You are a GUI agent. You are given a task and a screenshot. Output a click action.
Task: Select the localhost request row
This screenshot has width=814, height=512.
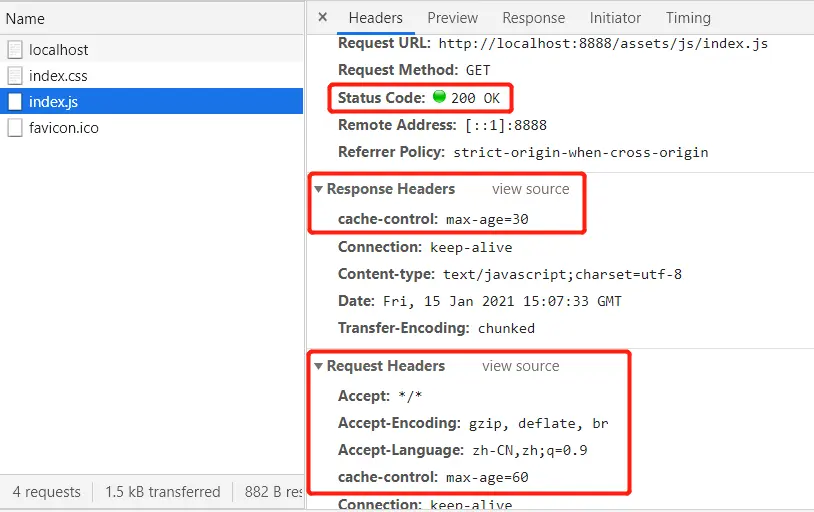[x=59, y=49]
